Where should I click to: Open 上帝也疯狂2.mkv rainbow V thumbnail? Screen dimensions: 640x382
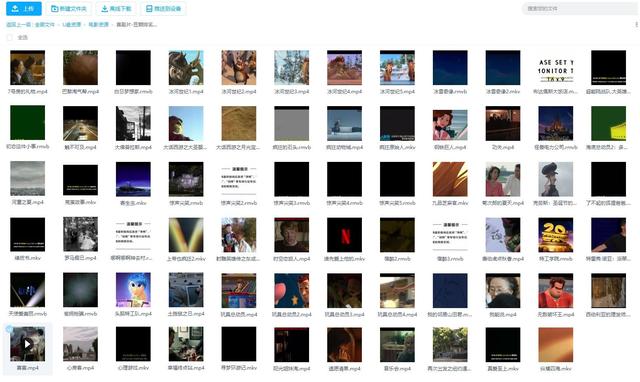[186, 235]
